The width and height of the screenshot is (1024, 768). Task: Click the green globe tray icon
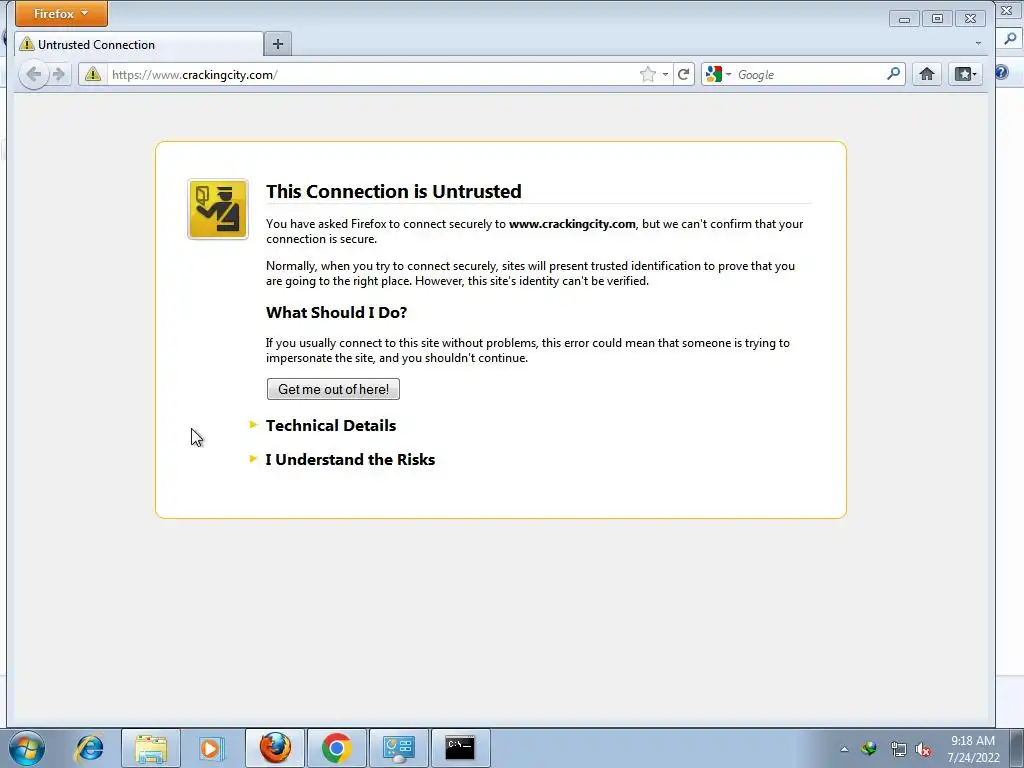(869, 749)
